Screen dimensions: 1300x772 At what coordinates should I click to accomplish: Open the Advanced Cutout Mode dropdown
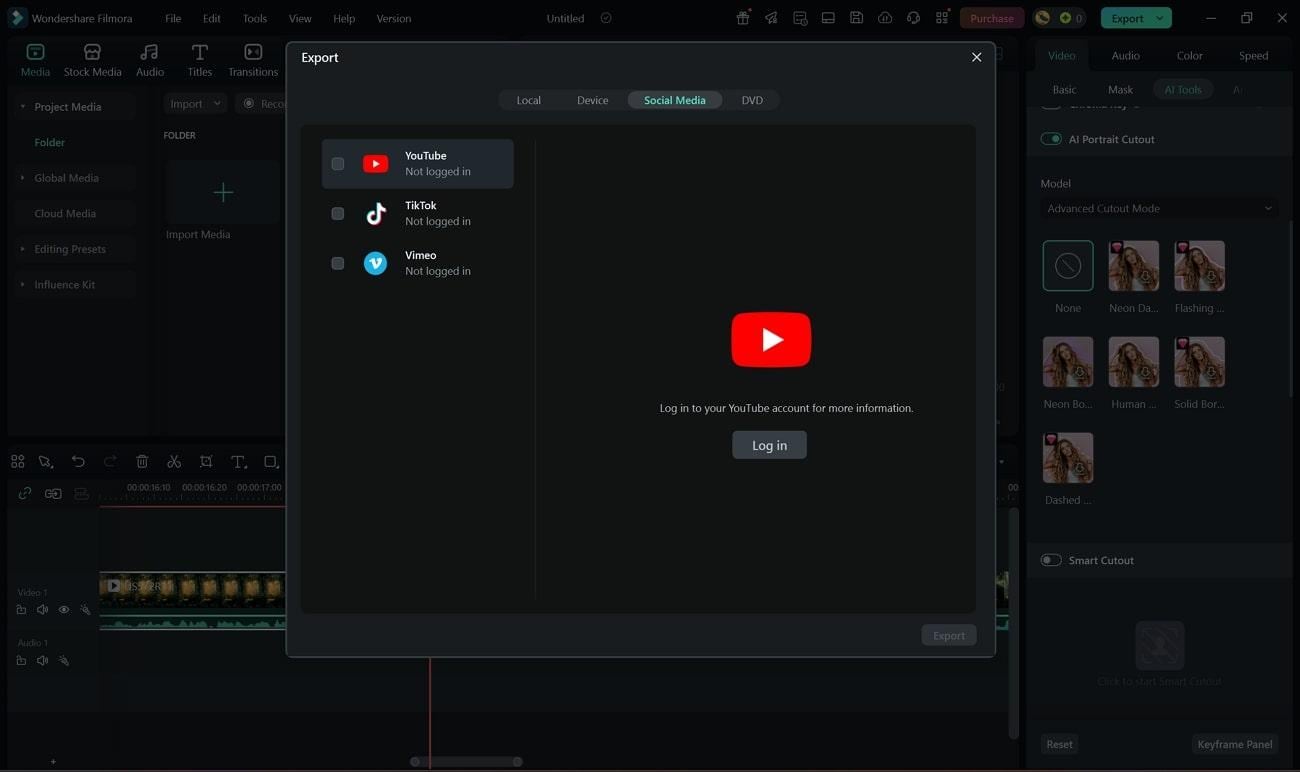1159,208
